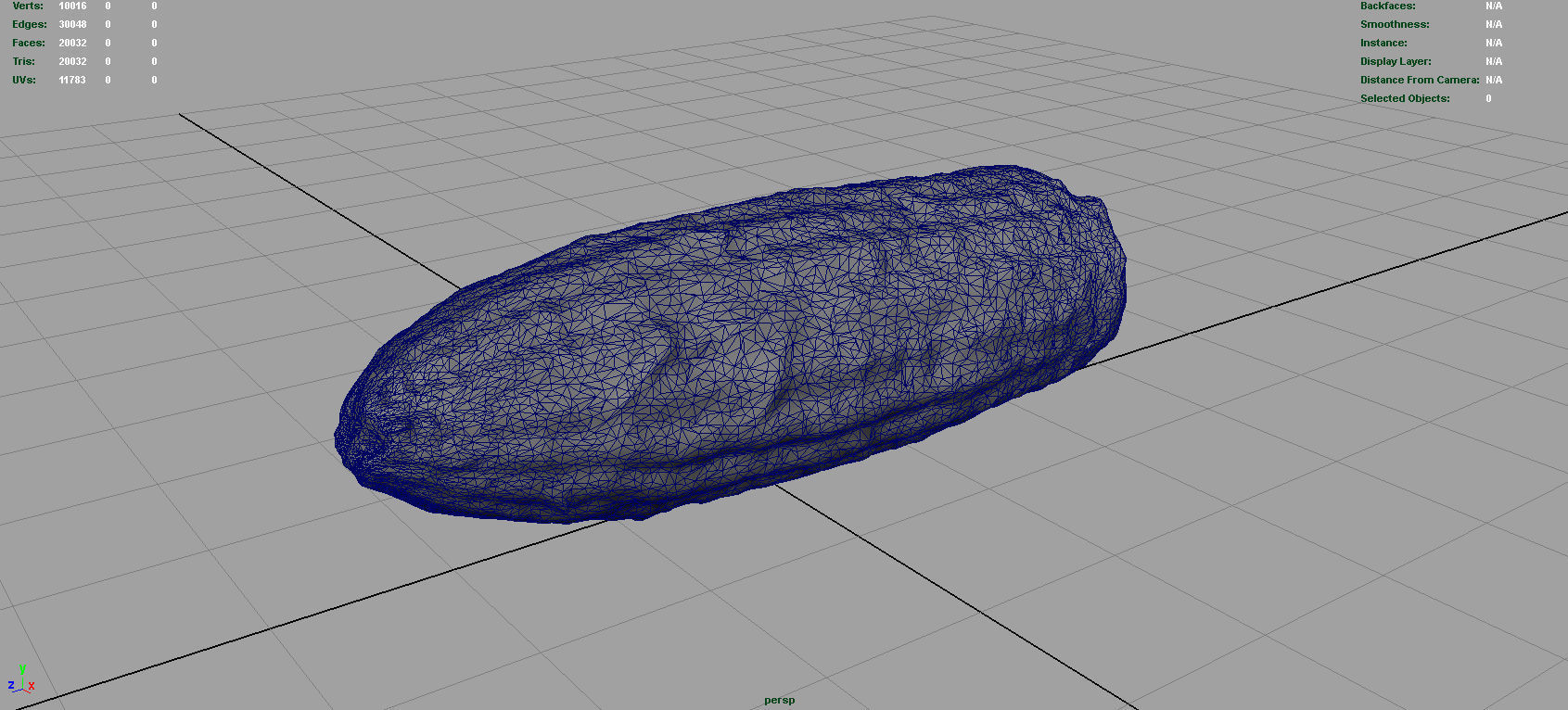The width and height of the screenshot is (1568, 710).
Task: Click the 'Tris:' heads-up label
Action: 24,61
